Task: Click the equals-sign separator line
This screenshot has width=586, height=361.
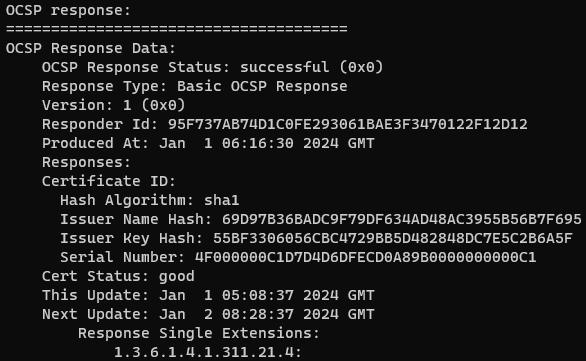Action: tap(176, 29)
